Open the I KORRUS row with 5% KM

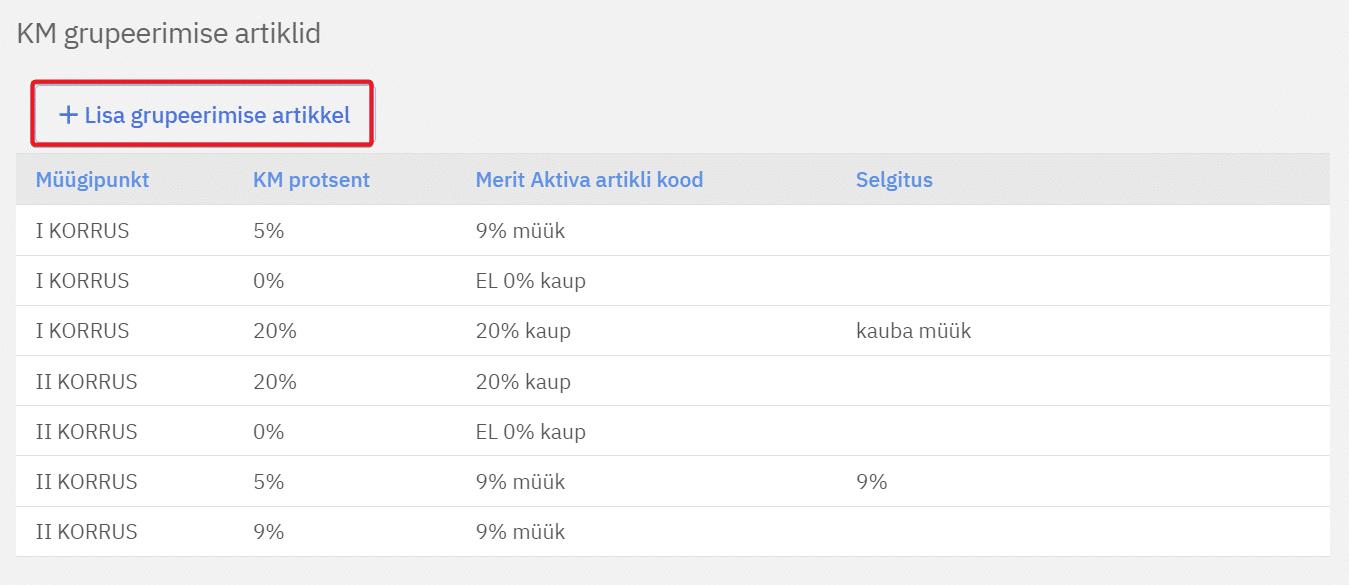(x=82, y=231)
